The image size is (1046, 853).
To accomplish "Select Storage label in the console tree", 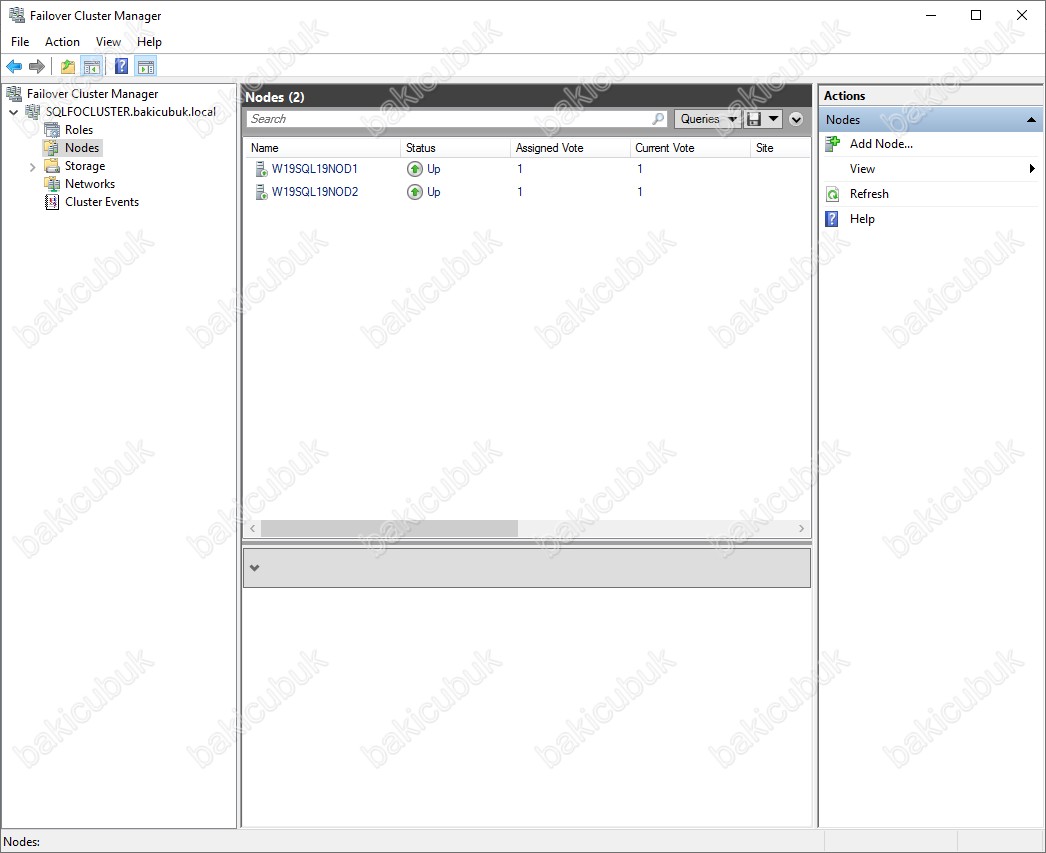I will click(85, 165).
